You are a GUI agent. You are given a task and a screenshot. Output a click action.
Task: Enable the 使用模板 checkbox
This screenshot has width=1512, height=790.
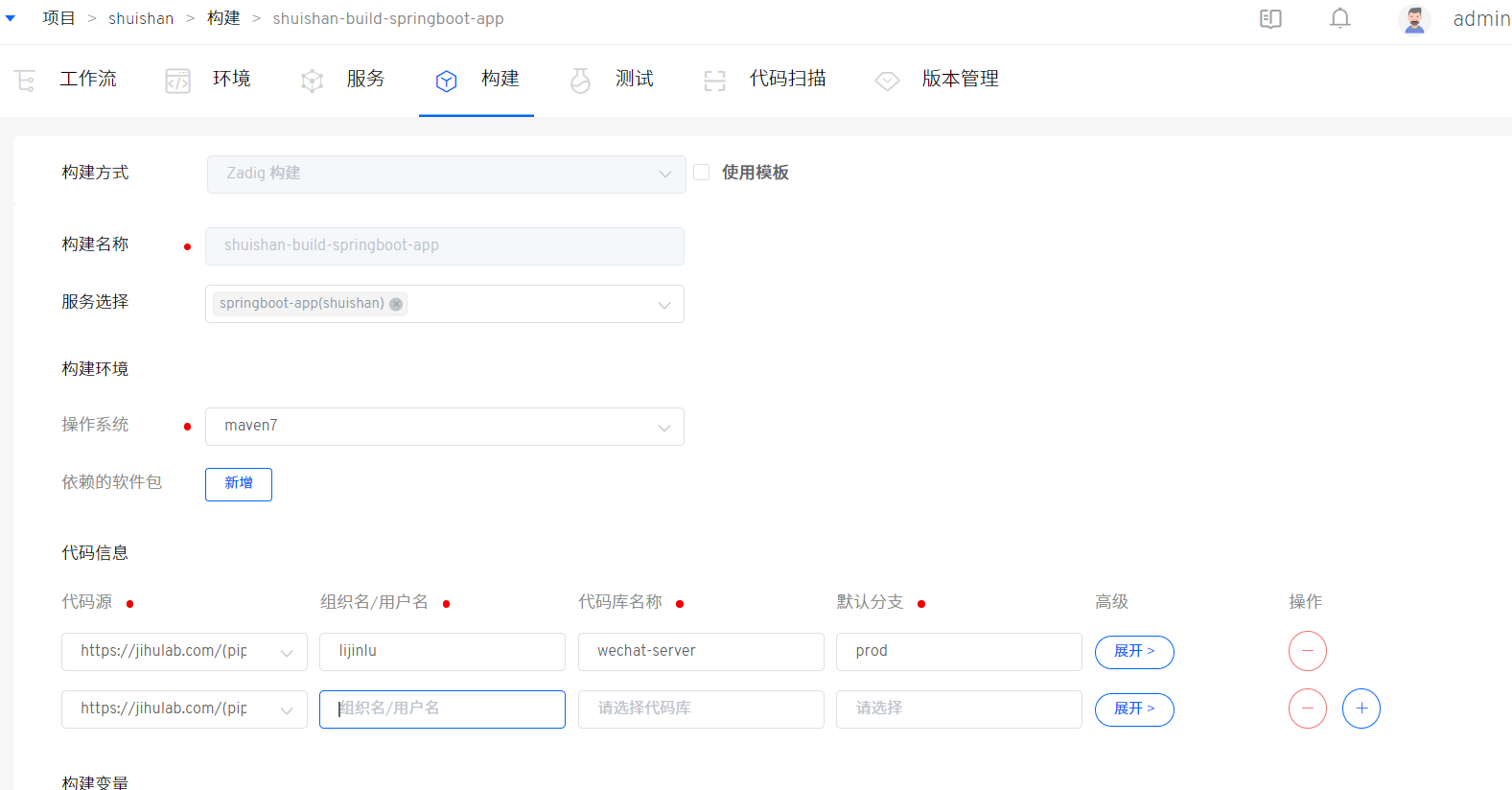click(702, 173)
